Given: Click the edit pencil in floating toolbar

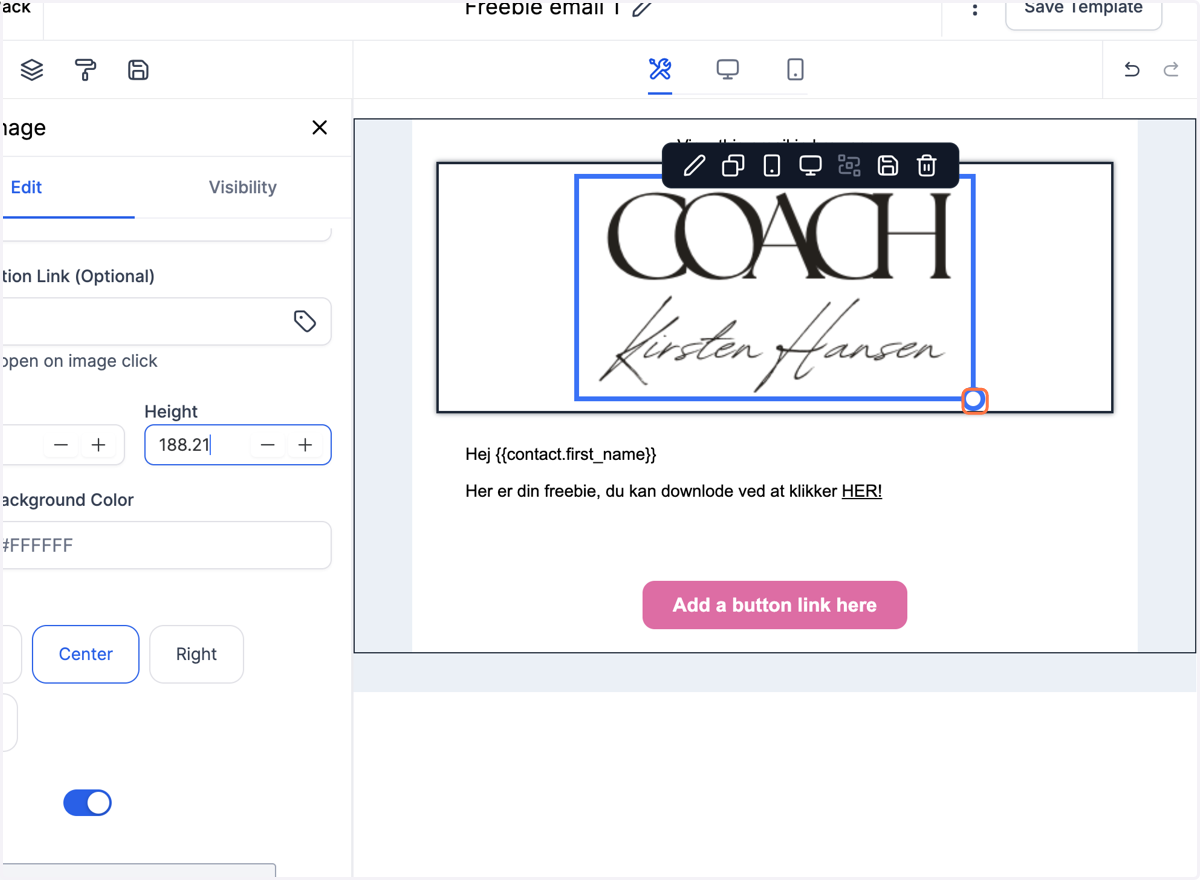Looking at the screenshot, I should (x=694, y=165).
